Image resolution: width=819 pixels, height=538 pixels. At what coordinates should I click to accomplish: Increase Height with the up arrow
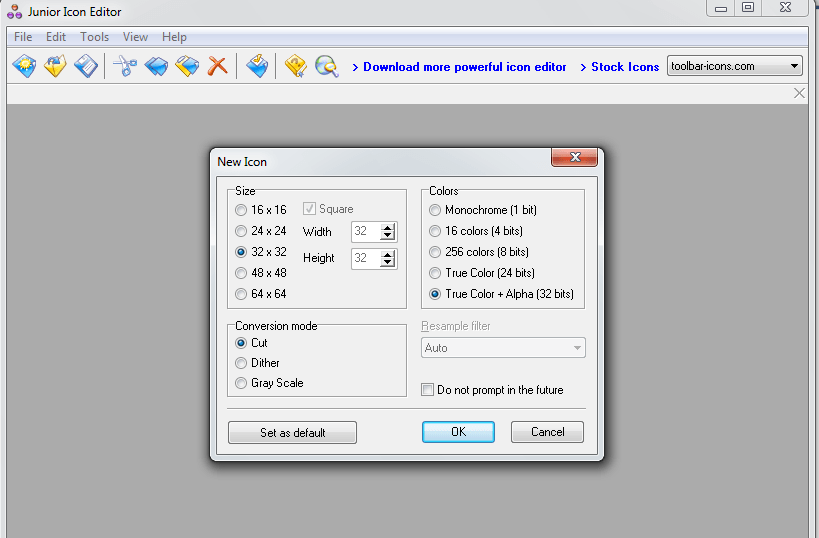388,254
